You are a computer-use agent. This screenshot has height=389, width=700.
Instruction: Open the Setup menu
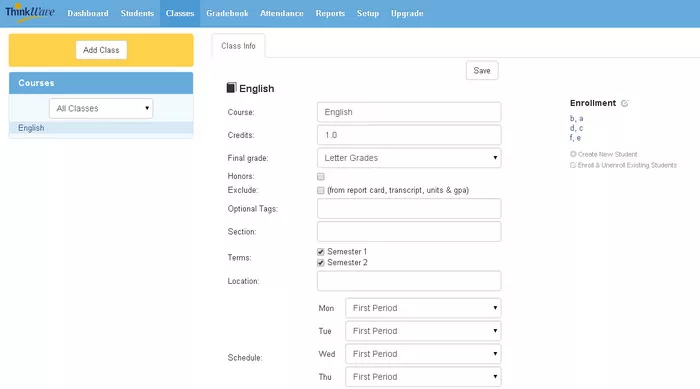pyautogui.click(x=368, y=13)
